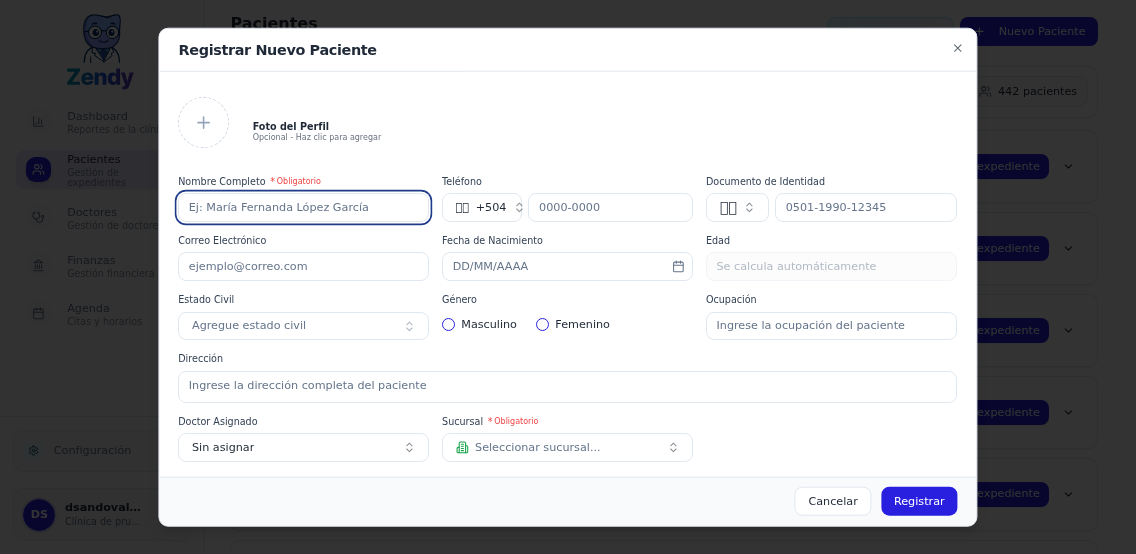Click the DS user avatar
Image resolution: width=1136 pixels, height=554 pixels.
[x=39, y=515]
